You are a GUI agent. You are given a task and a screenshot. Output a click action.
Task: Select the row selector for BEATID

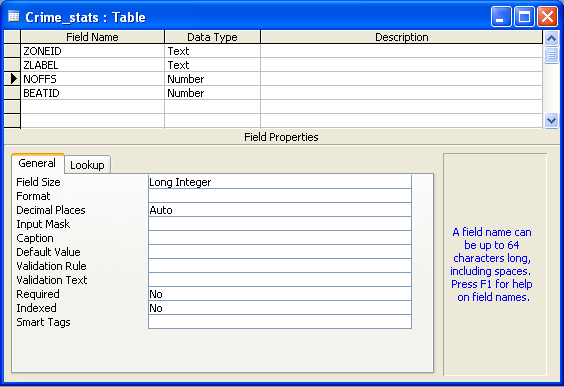[x=12, y=93]
